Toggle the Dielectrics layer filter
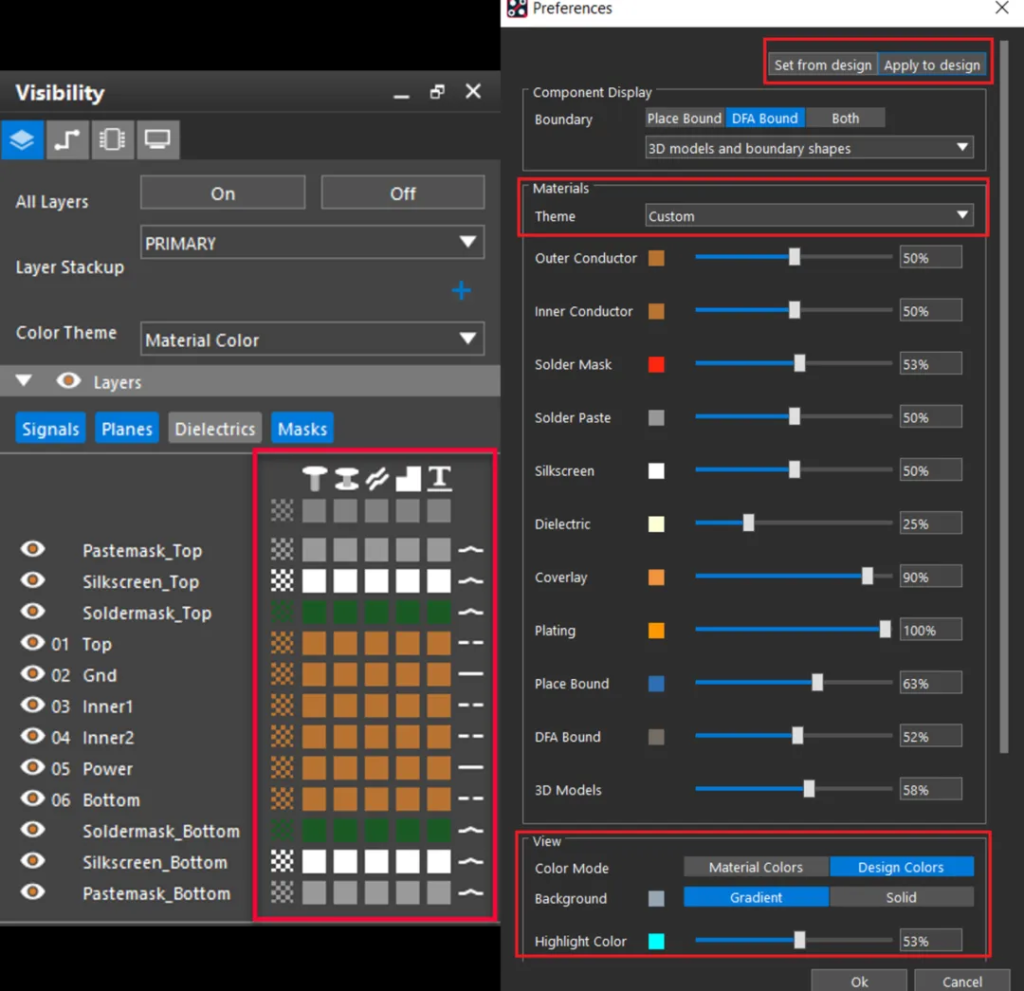The height and width of the screenshot is (991, 1024). coord(215,429)
